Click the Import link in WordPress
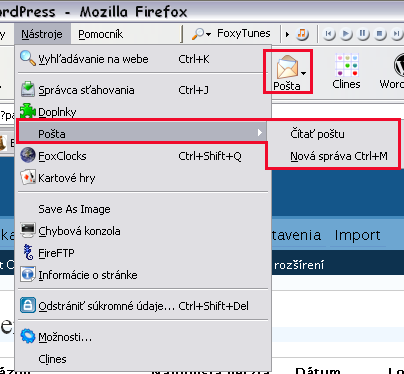The height and width of the screenshot is (374, 404). coord(357,235)
